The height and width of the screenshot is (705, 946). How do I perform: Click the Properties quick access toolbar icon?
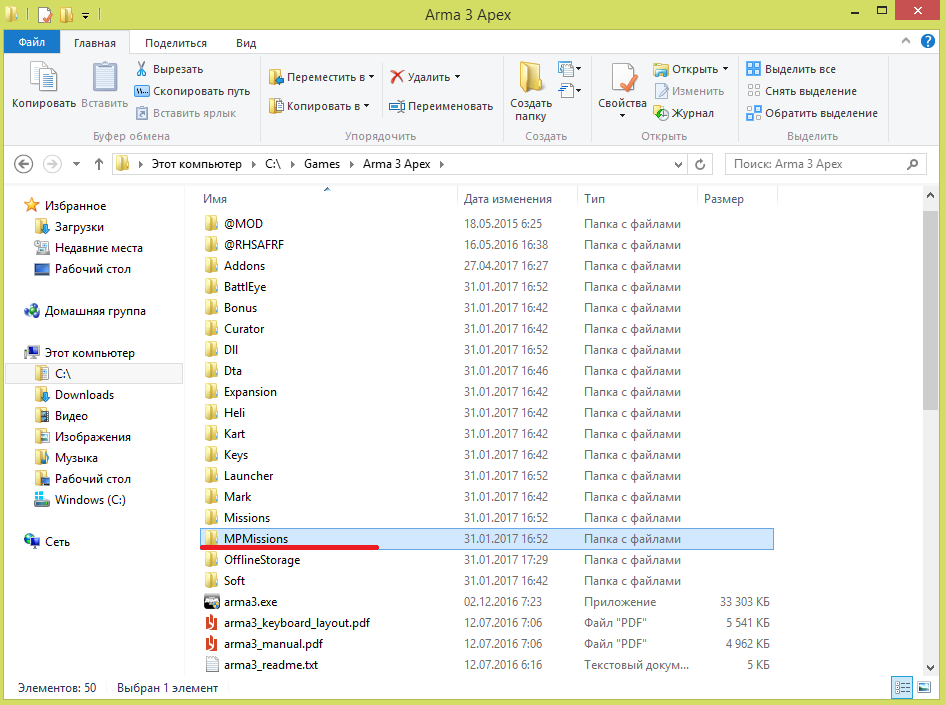[45, 14]
